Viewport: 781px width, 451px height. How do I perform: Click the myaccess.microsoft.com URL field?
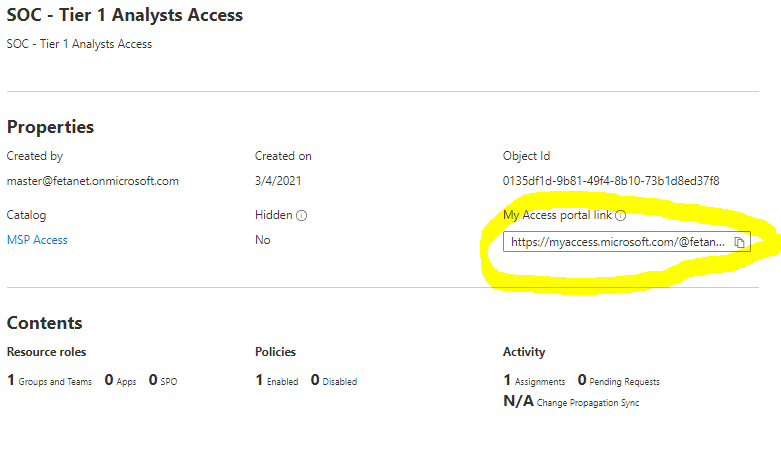(x=617, y=242)
